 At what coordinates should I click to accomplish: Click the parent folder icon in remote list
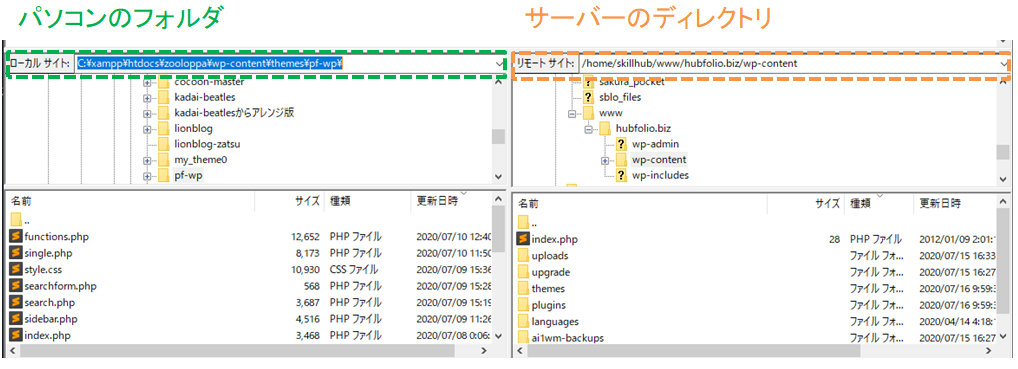pyautogui.click(x=523, y=222)
